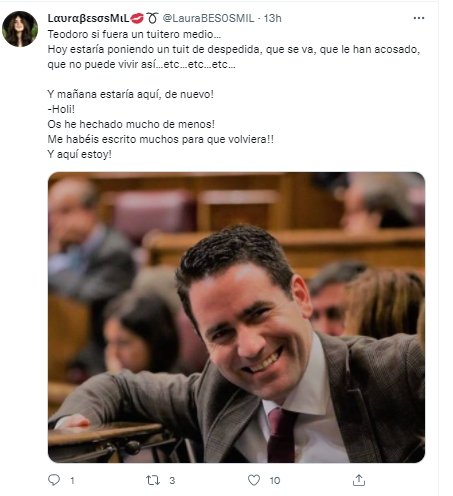
Task: Click the "Os he hechado mucho de menos!" line
Action: (131, 124)
